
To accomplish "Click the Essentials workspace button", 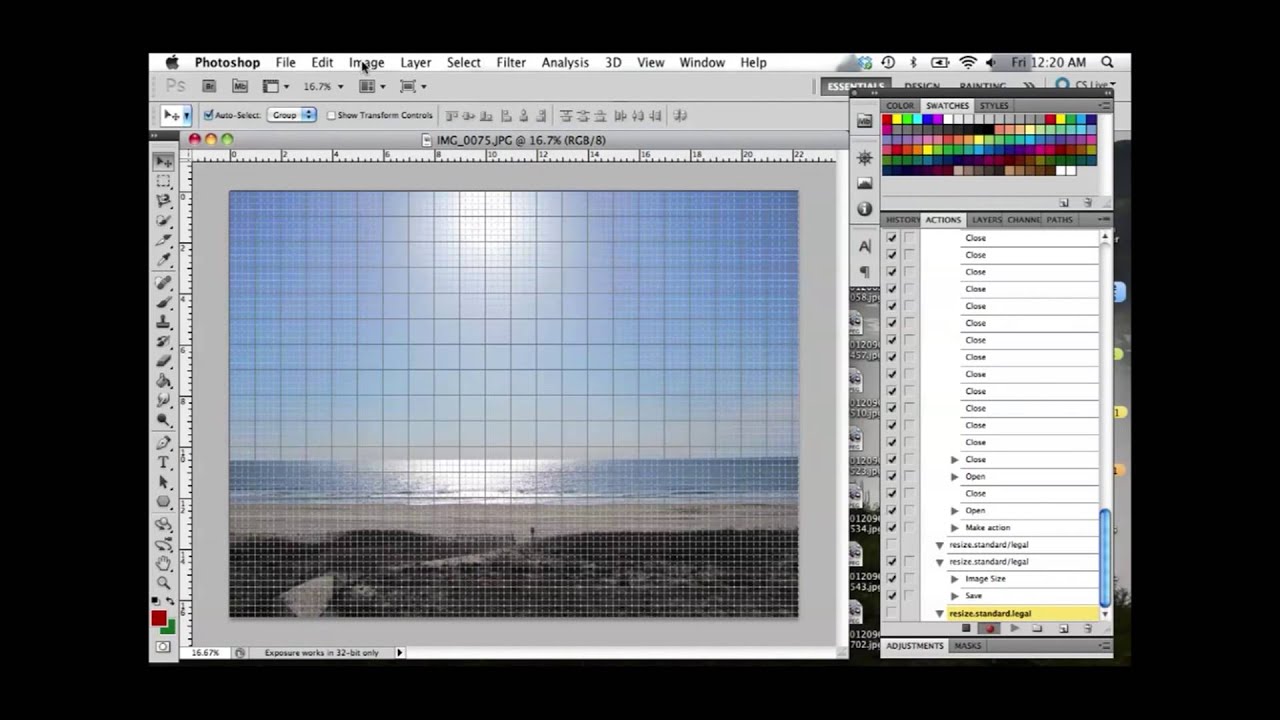I will click(855, 87).
